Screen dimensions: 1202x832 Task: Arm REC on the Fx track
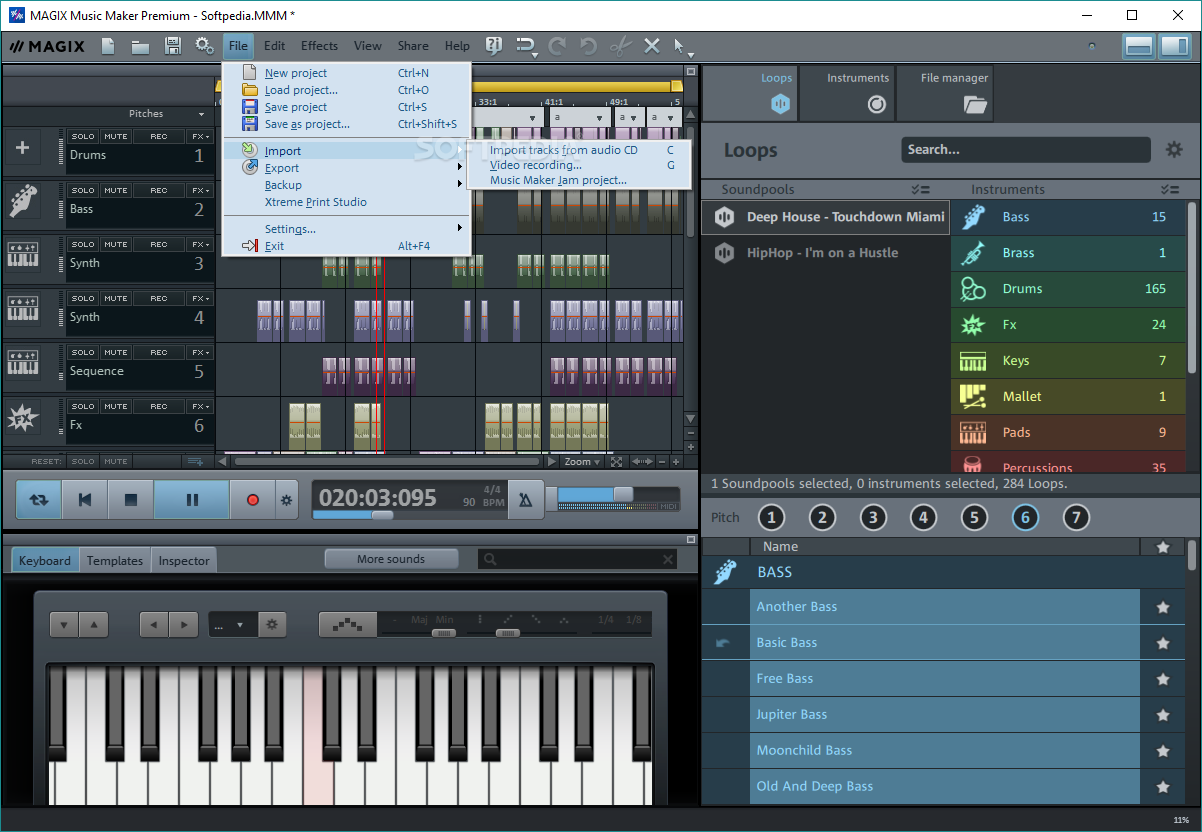159,406
